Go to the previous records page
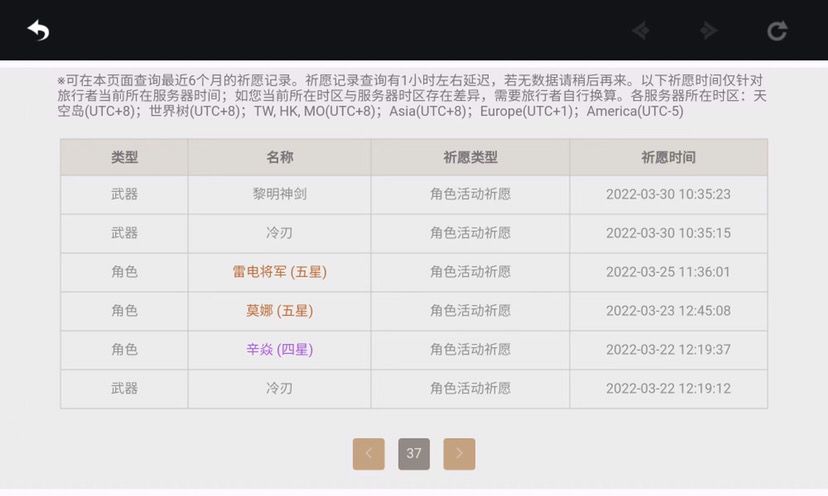This screenshot has height=496, width=828. coord(368,454)
